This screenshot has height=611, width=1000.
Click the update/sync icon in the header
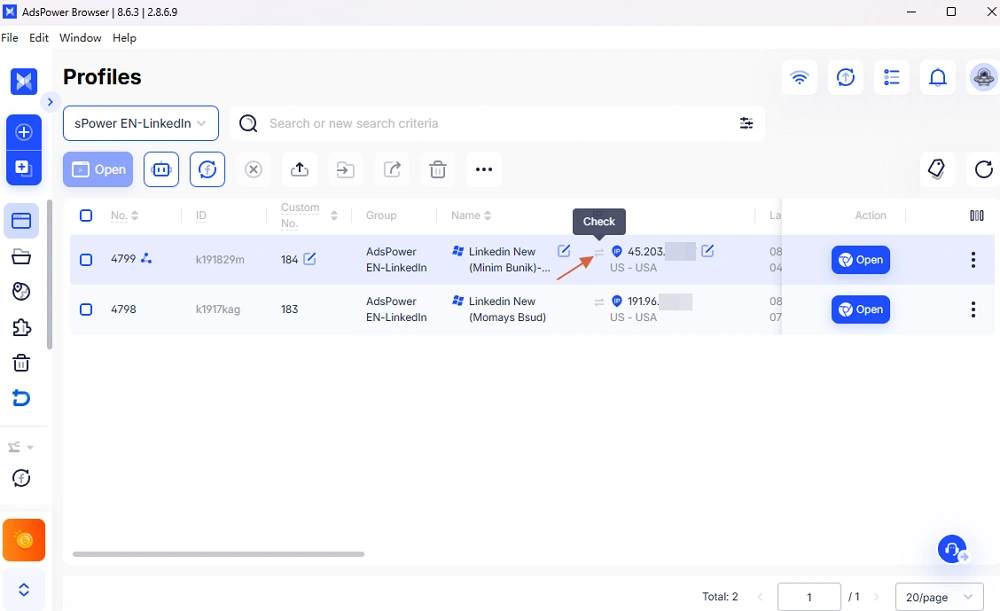[846, 77]
